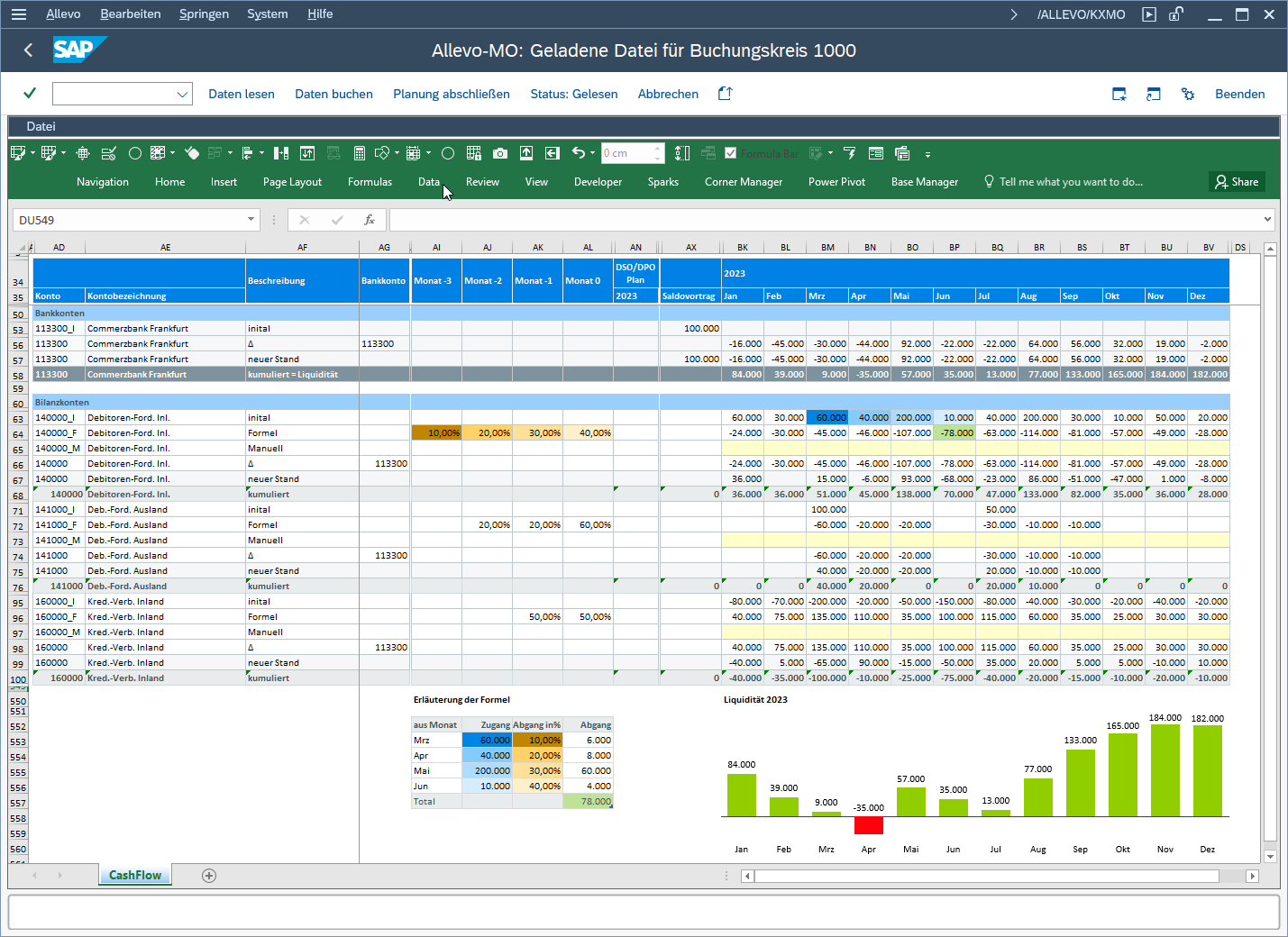
Task: Click the formula bar input area
Action: 826,220
